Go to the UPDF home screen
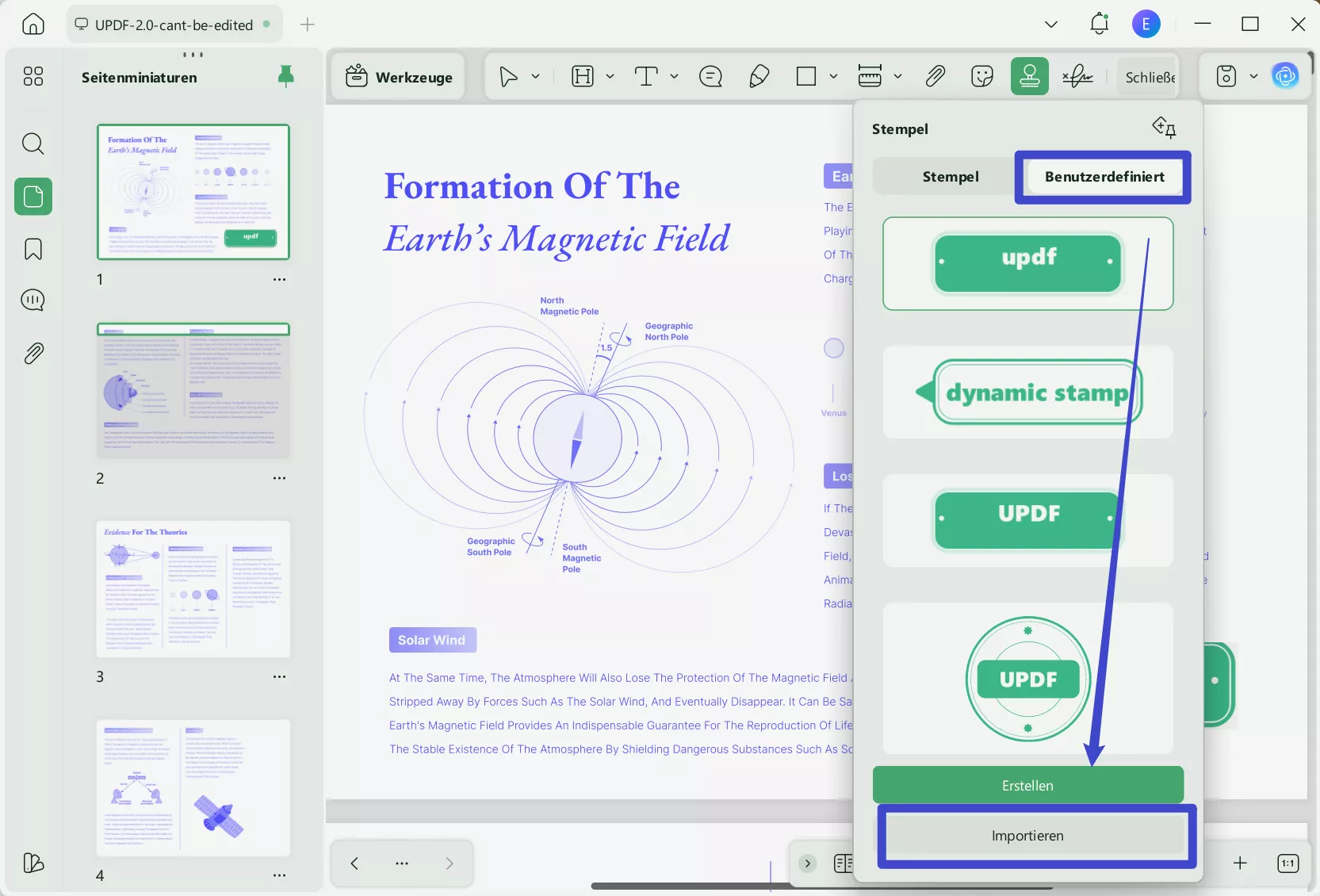The width and height of the screenshot is (1320, 896). point(33,24)
